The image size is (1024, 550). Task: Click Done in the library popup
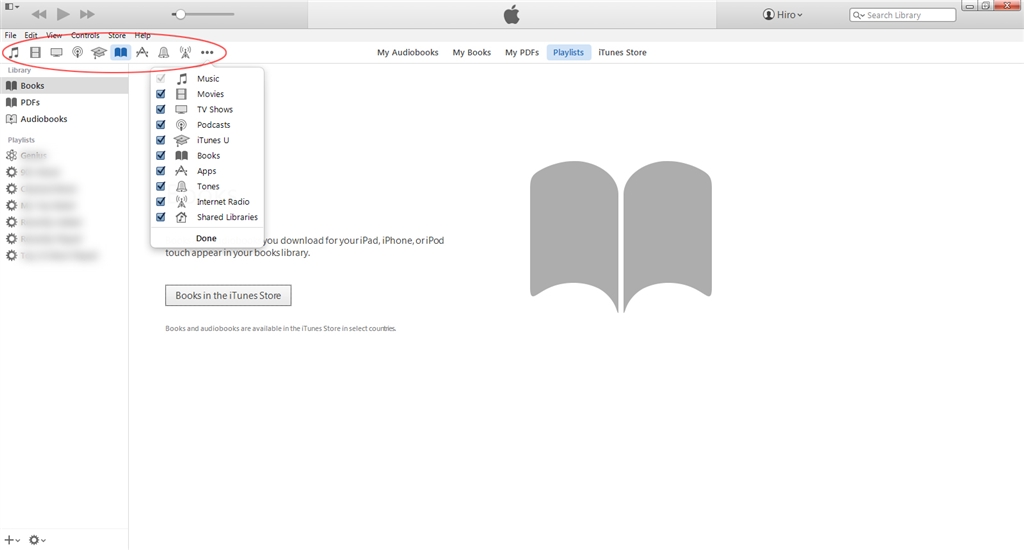tap(206, 238)
